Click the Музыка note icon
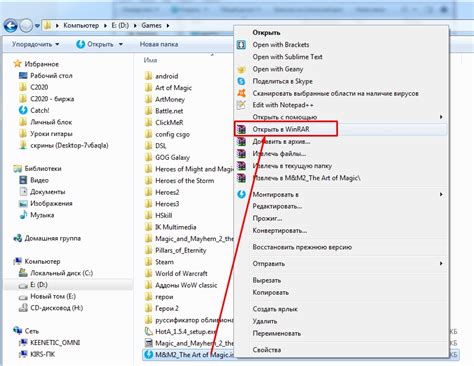This screenshot has height=366, width=474. [23, 215]
